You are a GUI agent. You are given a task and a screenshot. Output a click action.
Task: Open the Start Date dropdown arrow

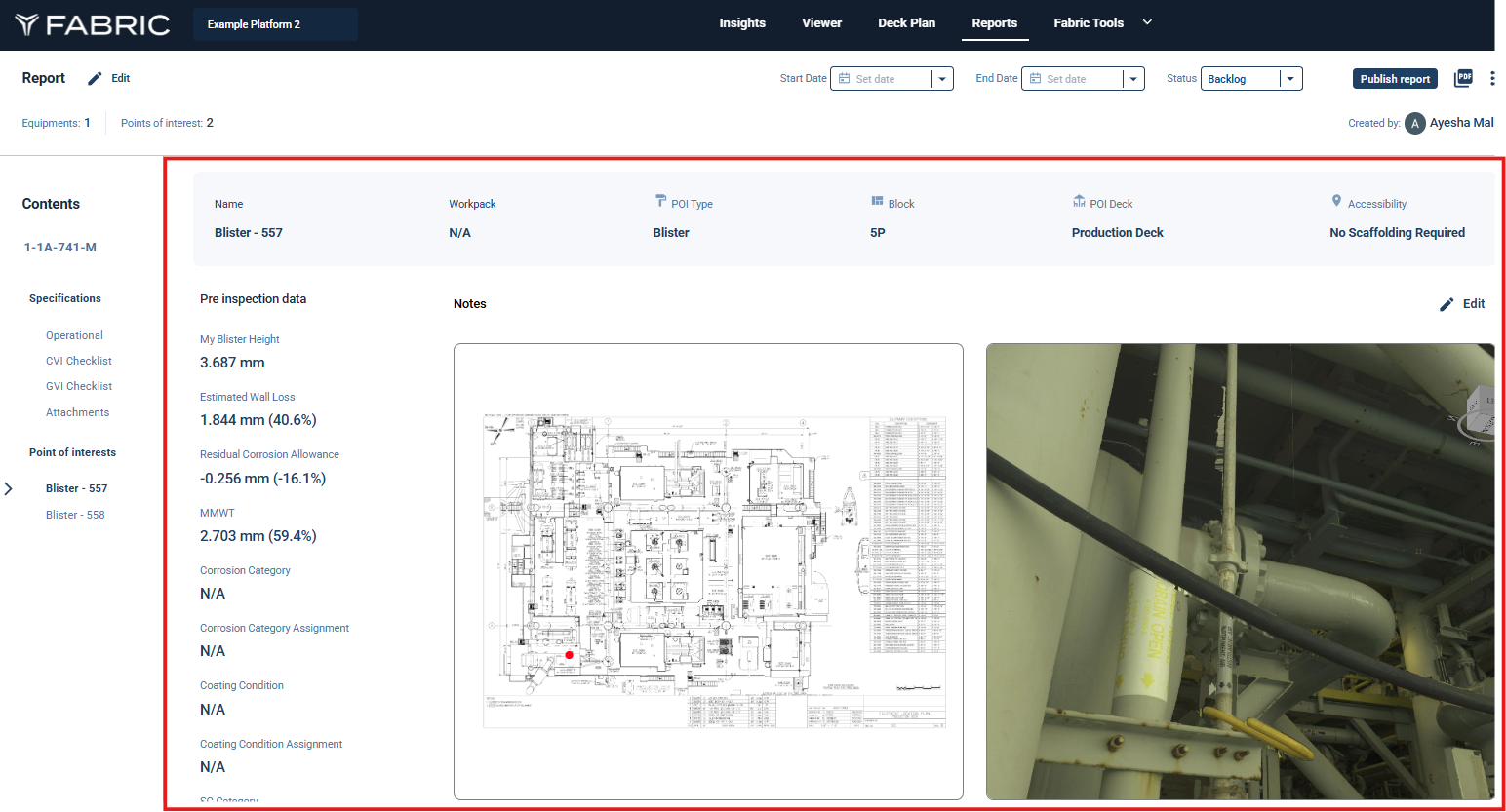click(x=942, y=79)
